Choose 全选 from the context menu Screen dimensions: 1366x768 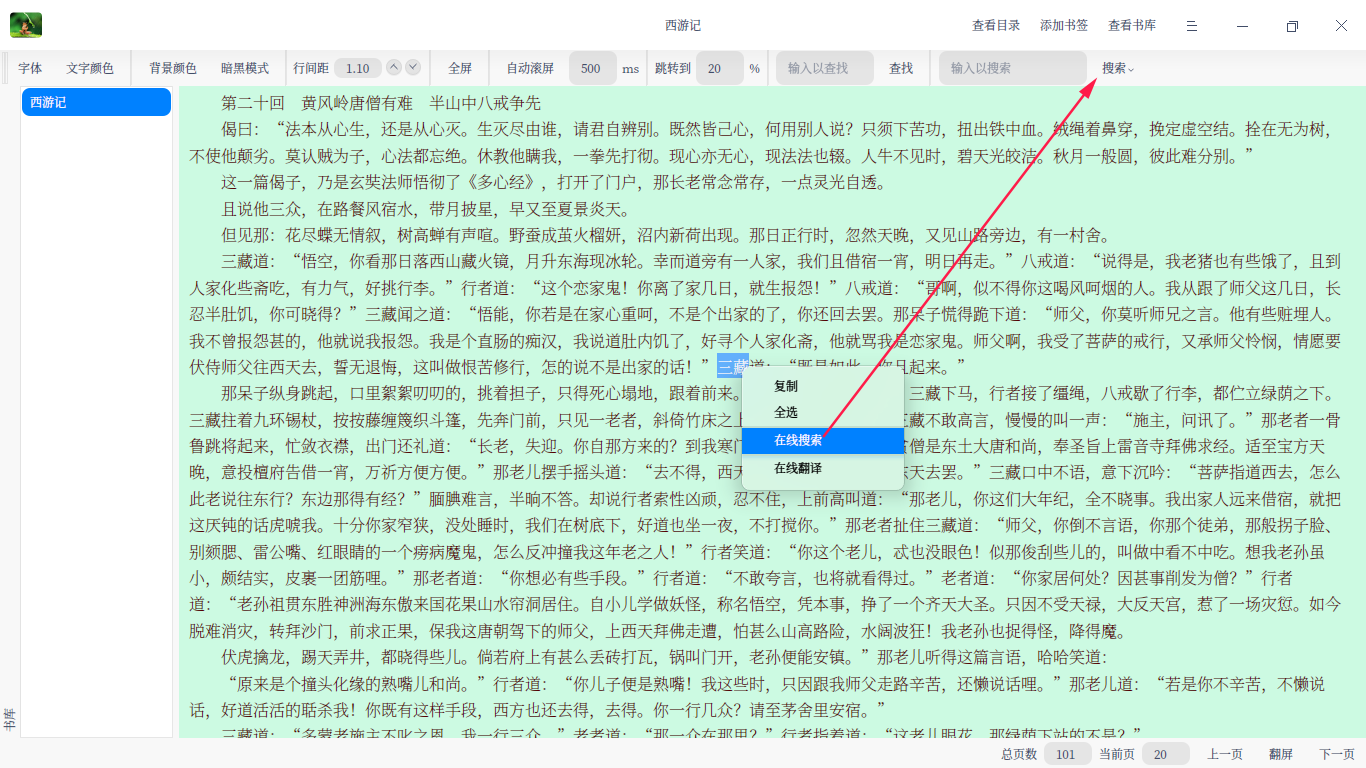822,412
